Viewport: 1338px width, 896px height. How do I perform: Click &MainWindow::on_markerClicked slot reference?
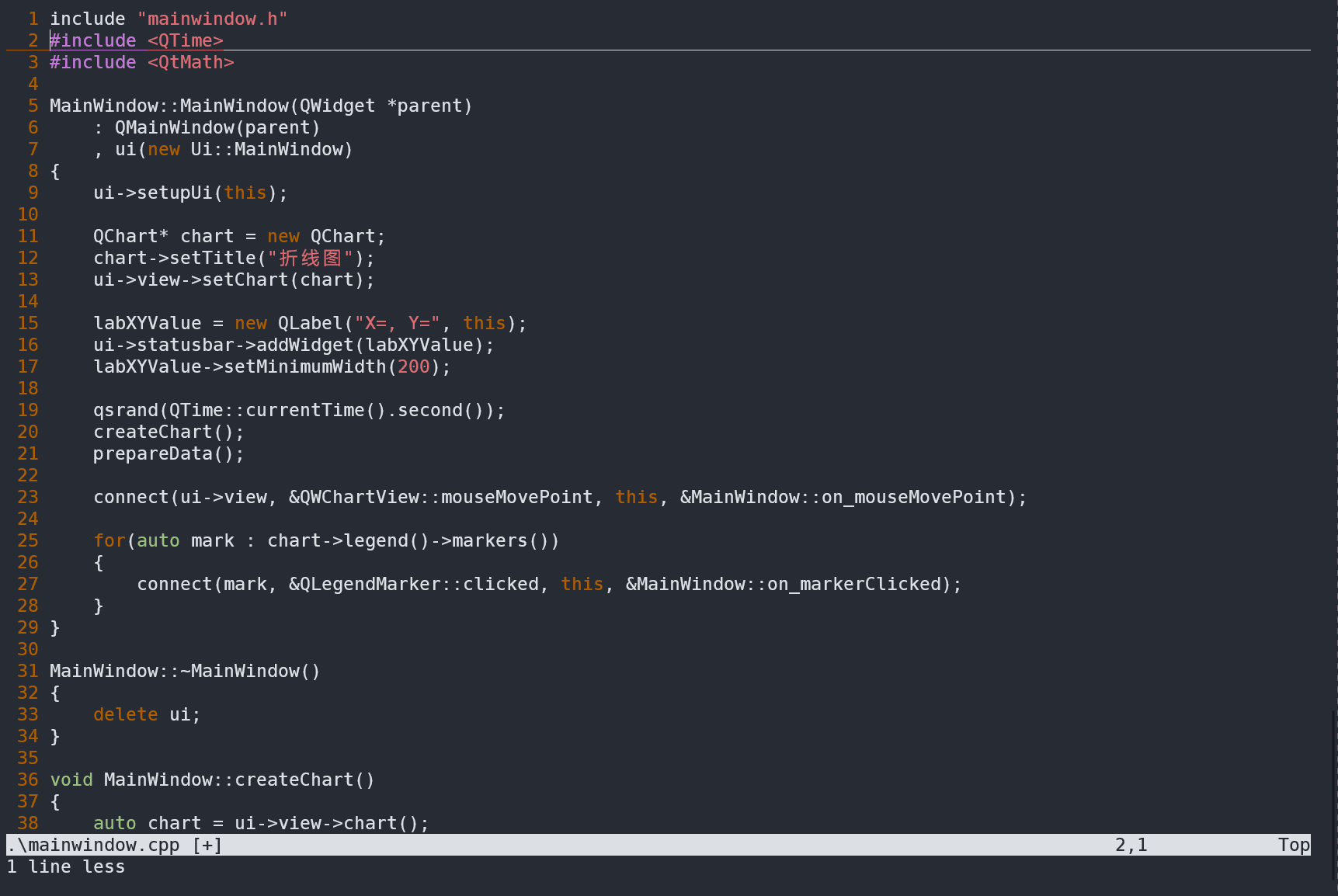(783, 584)
